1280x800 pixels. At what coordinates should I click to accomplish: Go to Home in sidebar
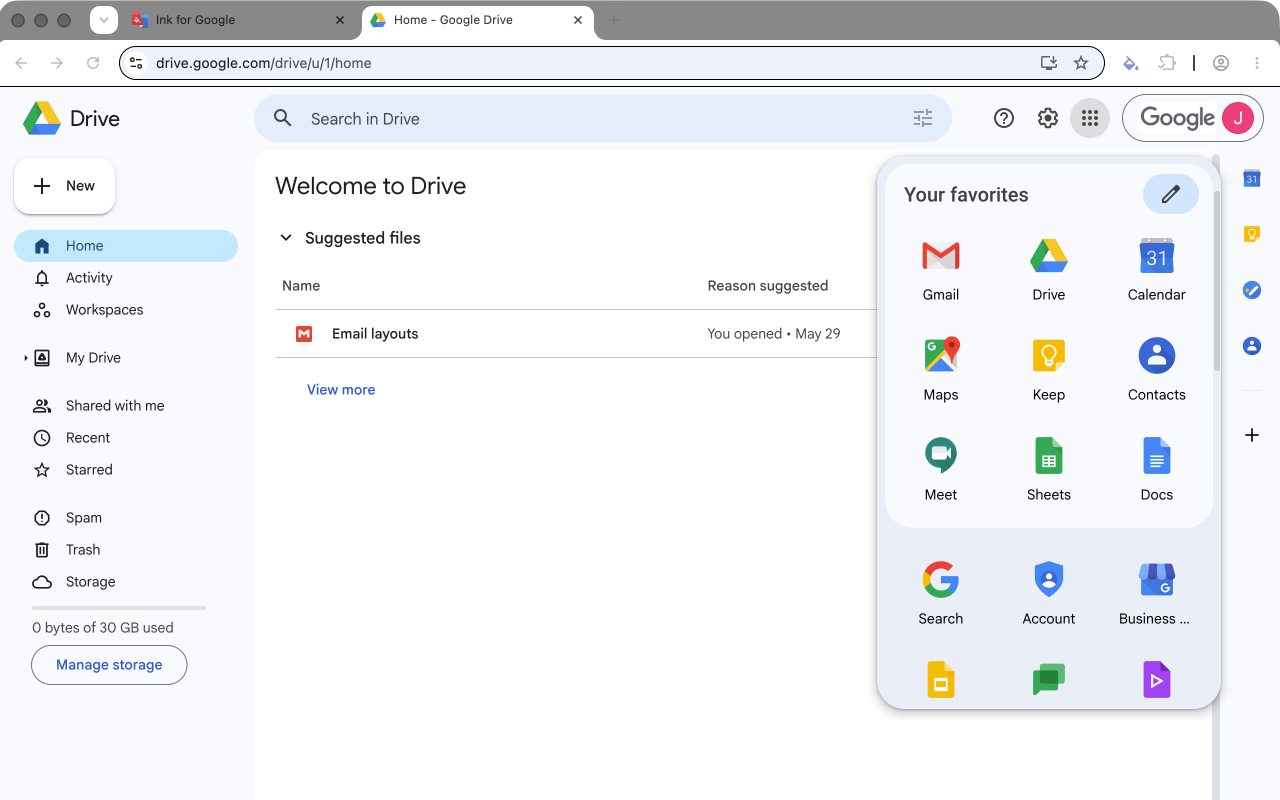126,246
